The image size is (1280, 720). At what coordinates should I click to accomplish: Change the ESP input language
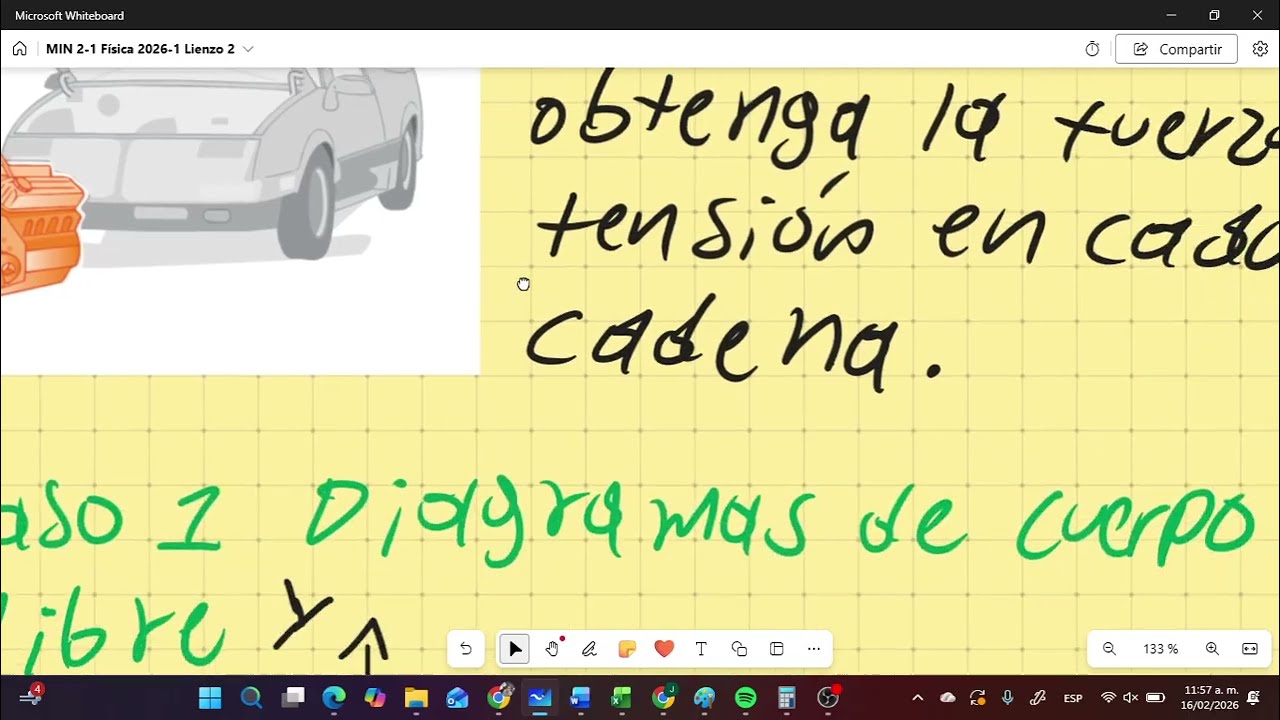pyautogui.click(x=1073, y=698)
